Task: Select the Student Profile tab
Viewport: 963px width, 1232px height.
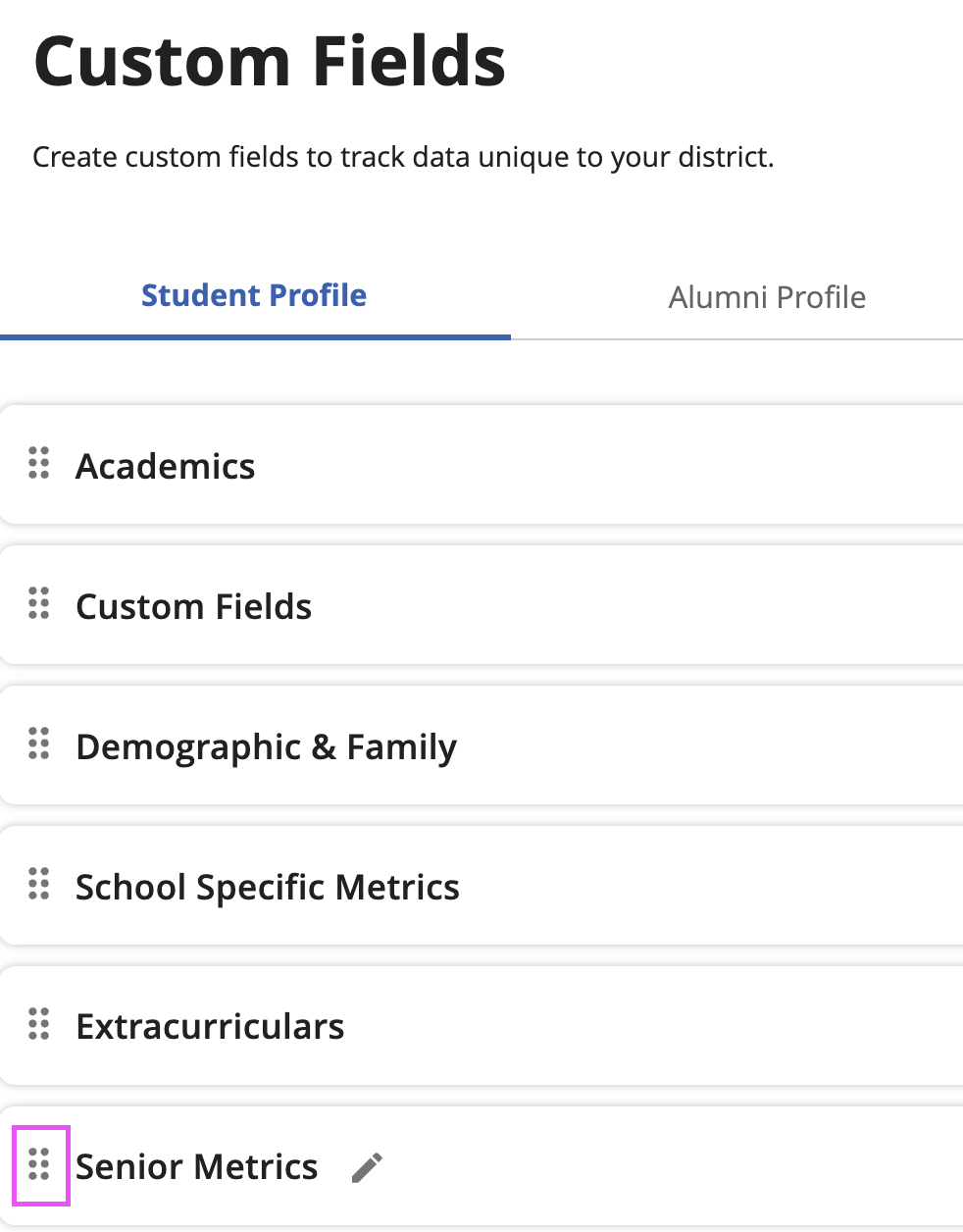Action: pyautogui.click(x=254, y=295)
